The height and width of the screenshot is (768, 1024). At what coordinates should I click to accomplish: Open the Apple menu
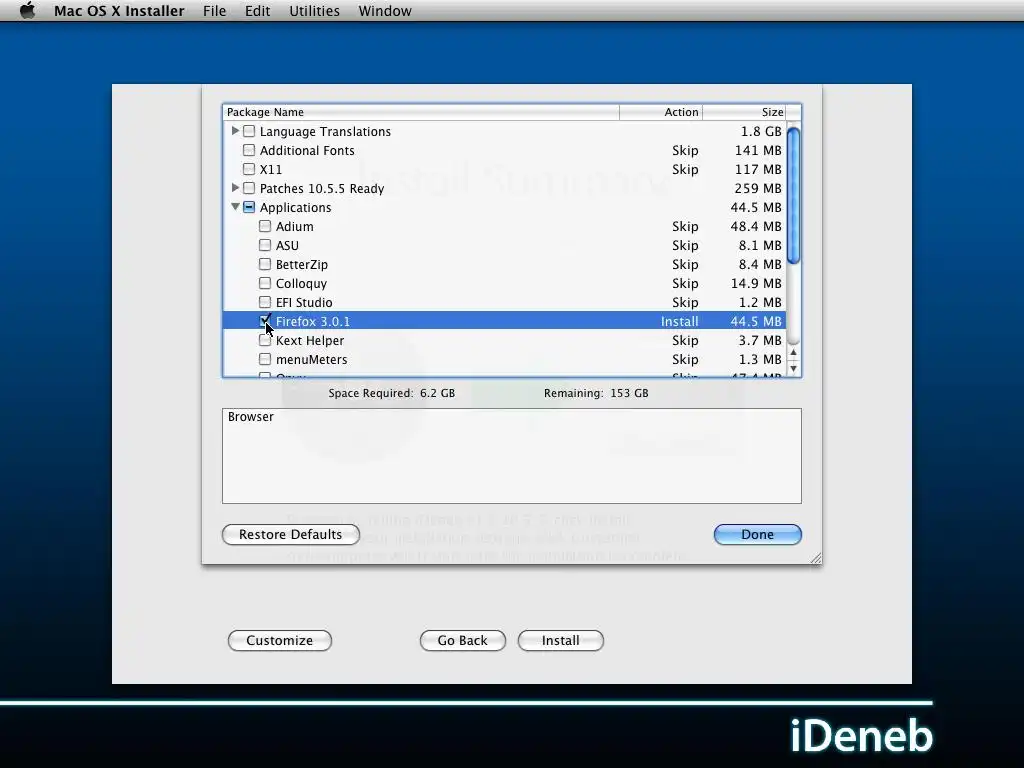pyautogui.click(x=27, y=10)
